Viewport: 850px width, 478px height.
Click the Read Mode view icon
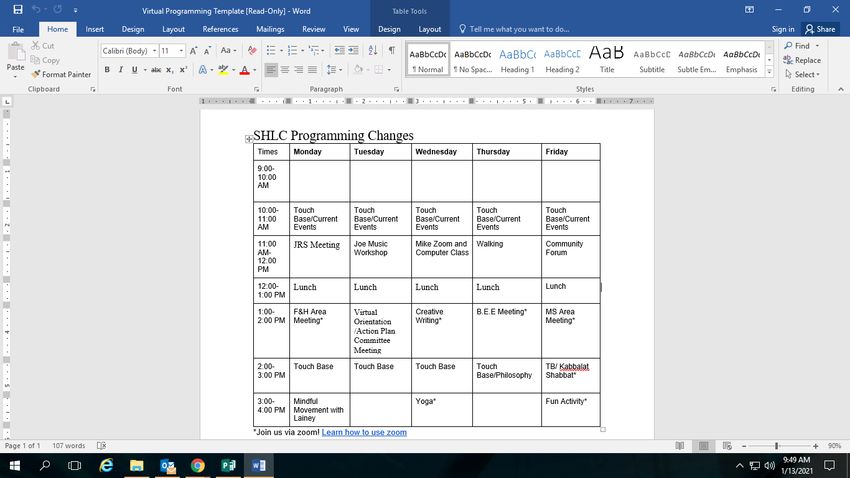[x=679, y=445]
